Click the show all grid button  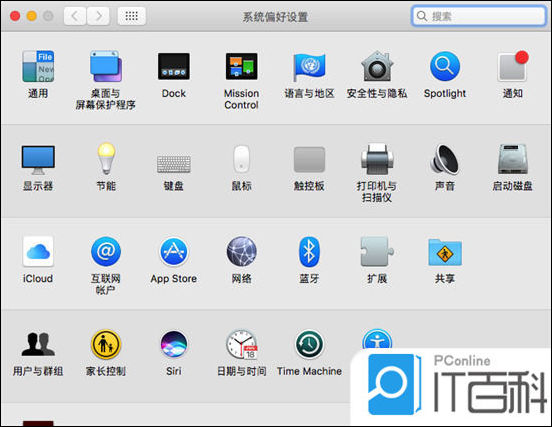[132, 16]
